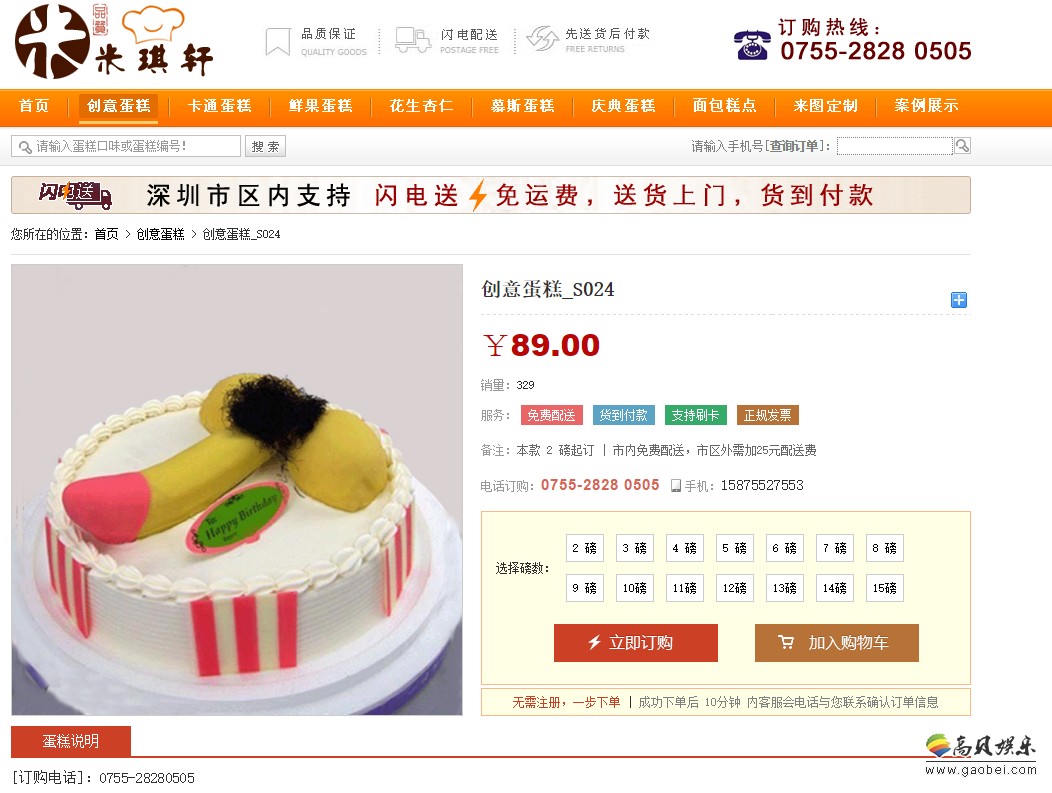Click the 米琪轩 site logo
The width and height of the screenshot is (1052, 793).
coord(114,42)
